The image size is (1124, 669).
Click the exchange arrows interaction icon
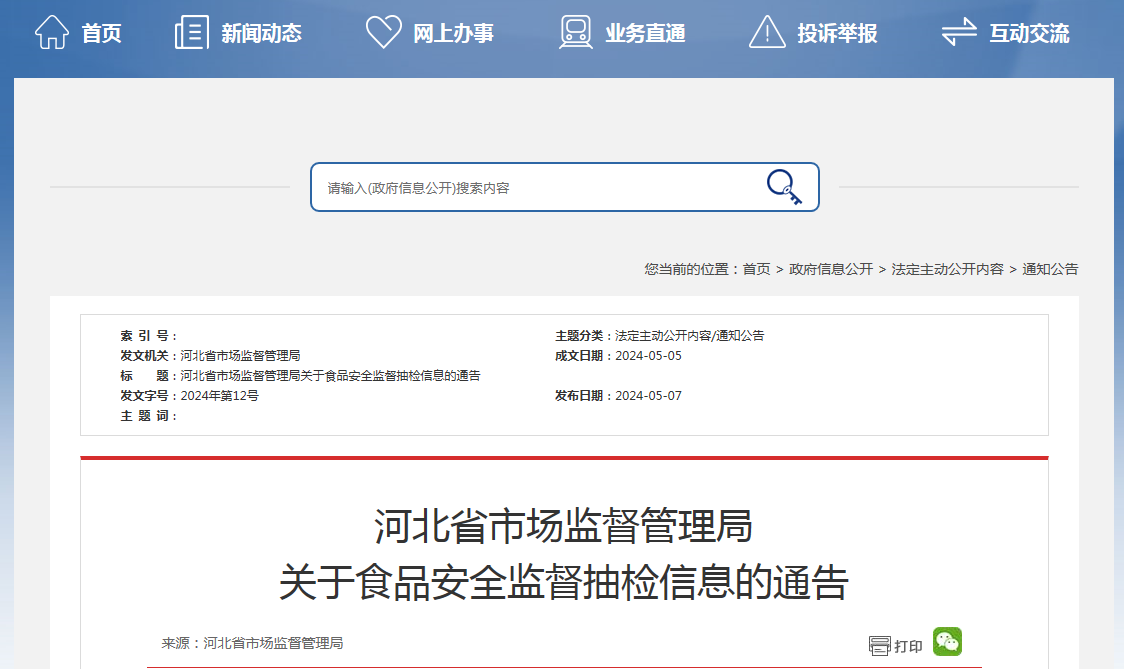tap(959, 32)
